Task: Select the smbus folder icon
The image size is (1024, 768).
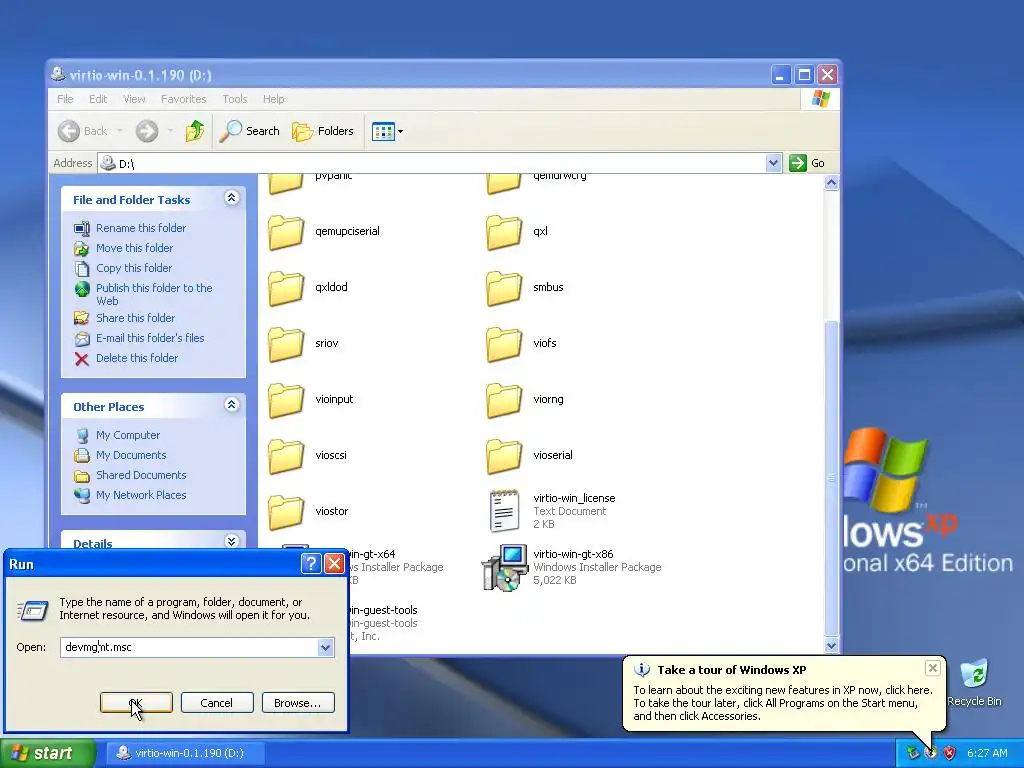Action: coord(504,288)
